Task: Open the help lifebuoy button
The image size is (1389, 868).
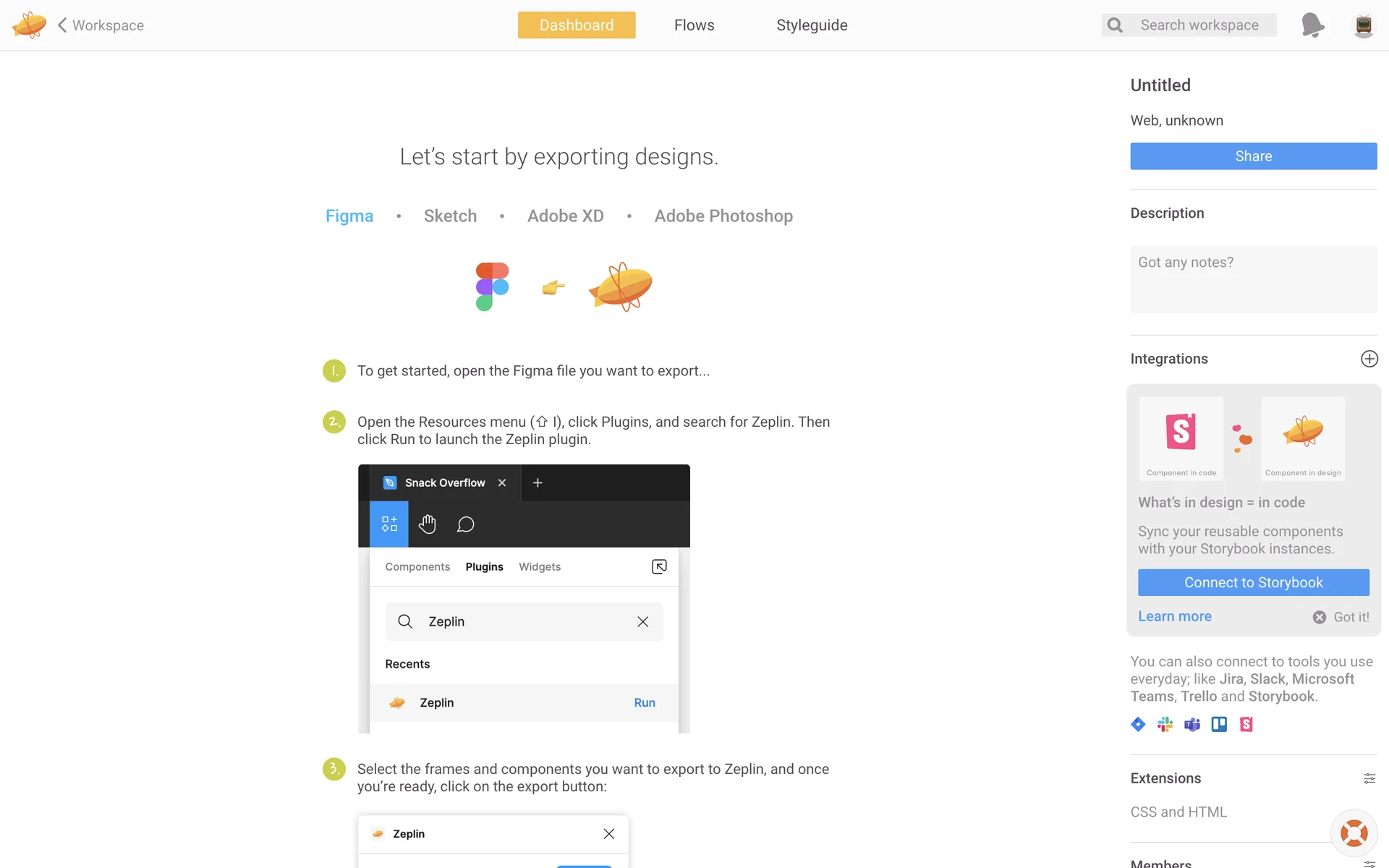Action: (1354, 833)
